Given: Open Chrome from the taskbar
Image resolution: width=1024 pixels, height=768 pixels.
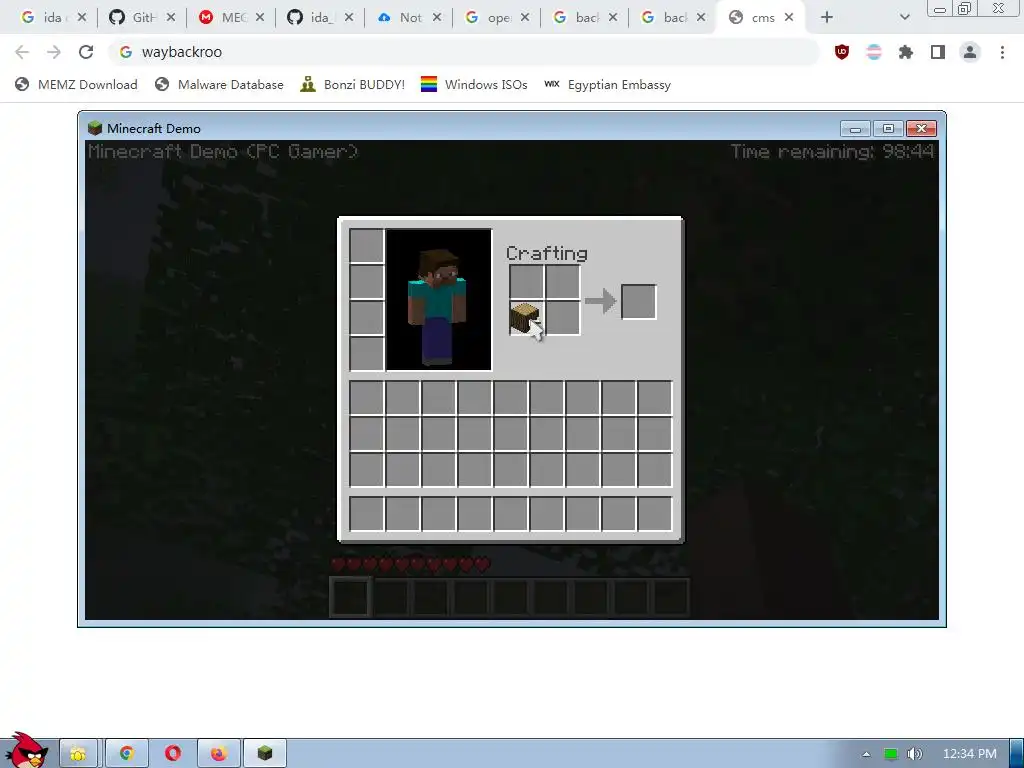Looking at the screenshot, I should point(127,754).
